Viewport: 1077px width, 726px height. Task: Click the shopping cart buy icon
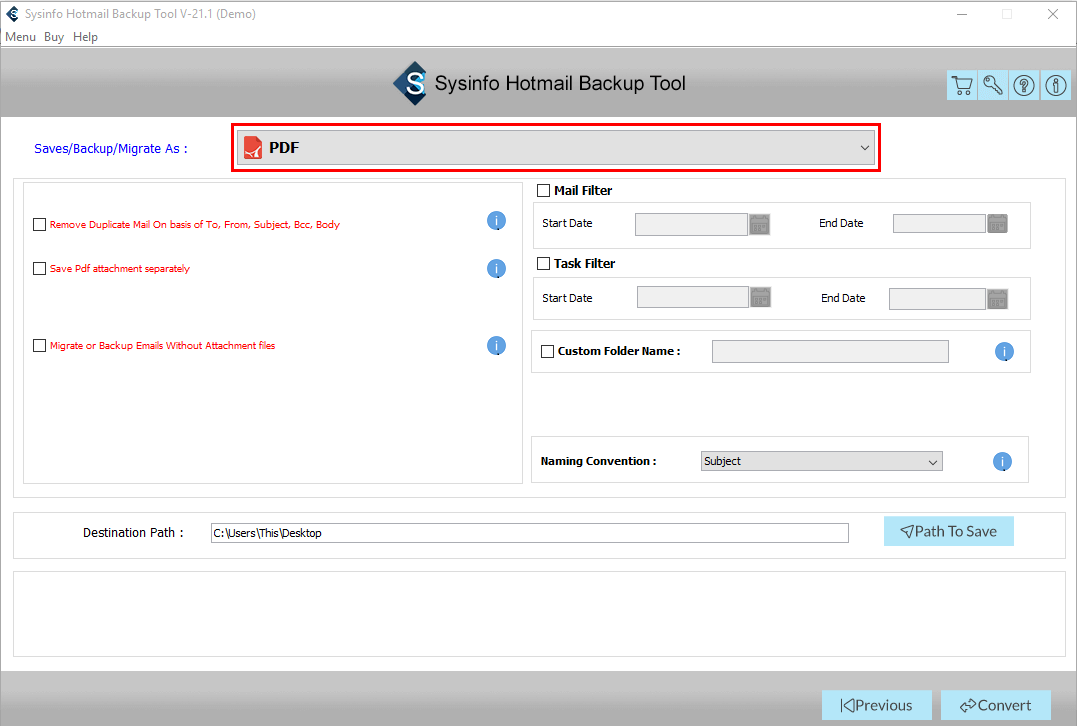962,85
